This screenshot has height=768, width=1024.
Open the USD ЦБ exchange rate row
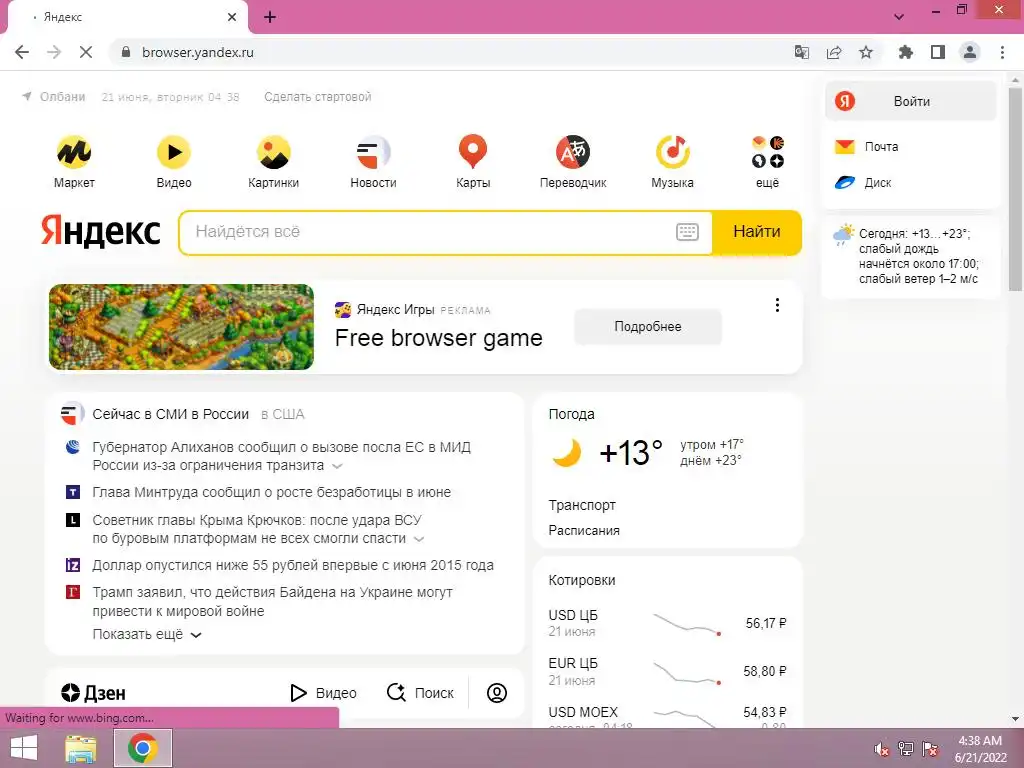pyautogui.click(x=667, y=623)
